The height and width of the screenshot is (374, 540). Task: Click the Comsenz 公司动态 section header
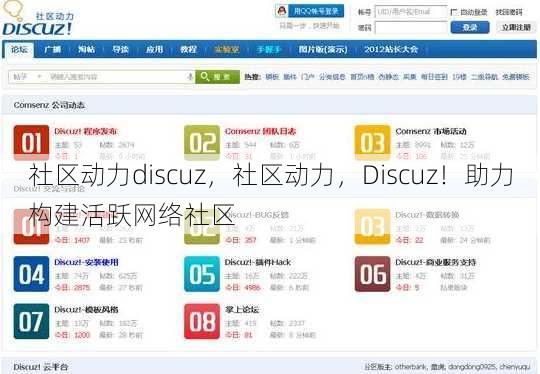click(49, 105)
